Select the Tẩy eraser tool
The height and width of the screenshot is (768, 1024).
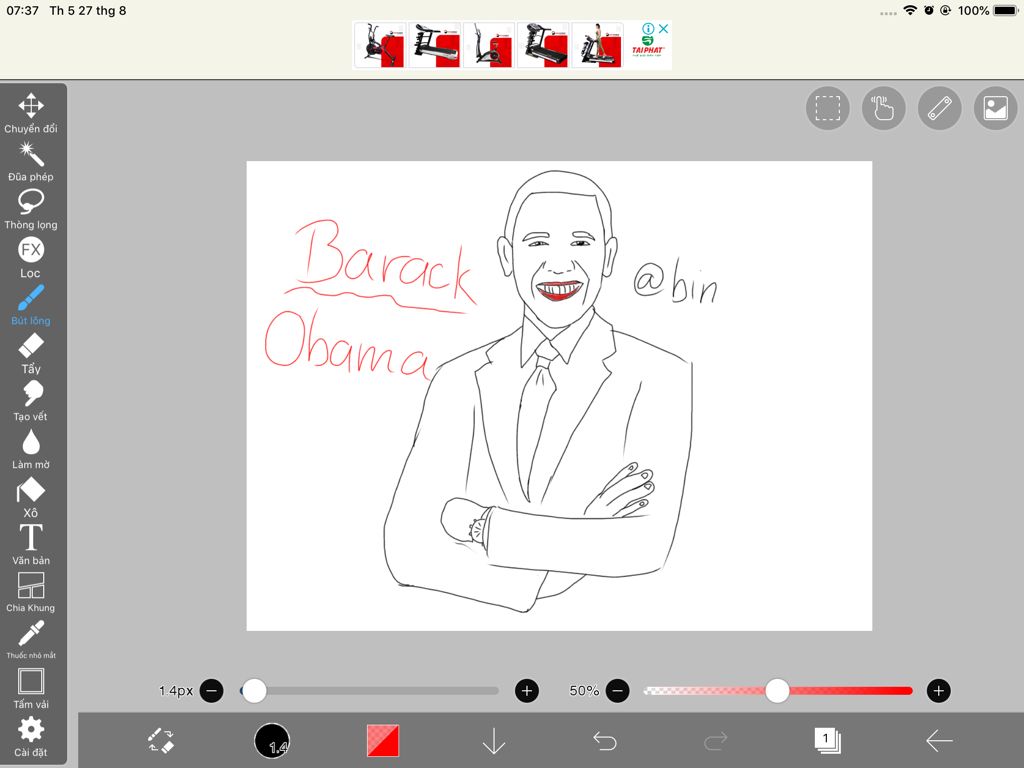pos(31,353)
